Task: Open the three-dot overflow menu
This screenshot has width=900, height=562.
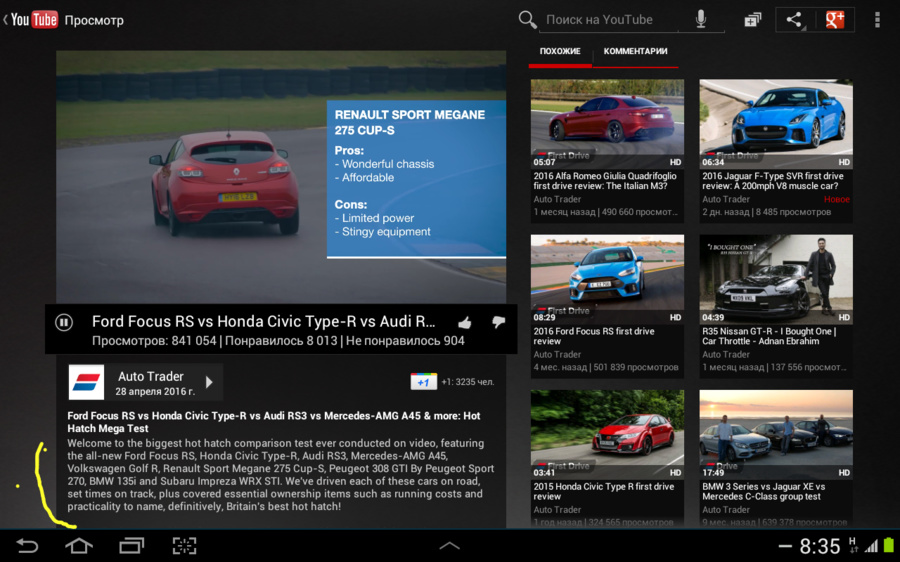Action: [x=877, y=20]
